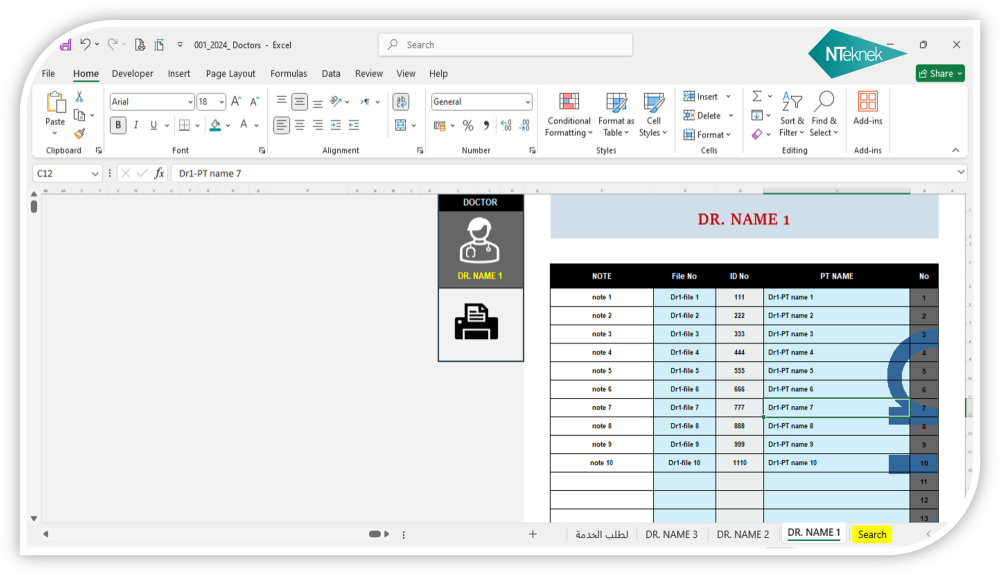
Task: Click the Undo arrow icon
Action: (x=85, y=44)
